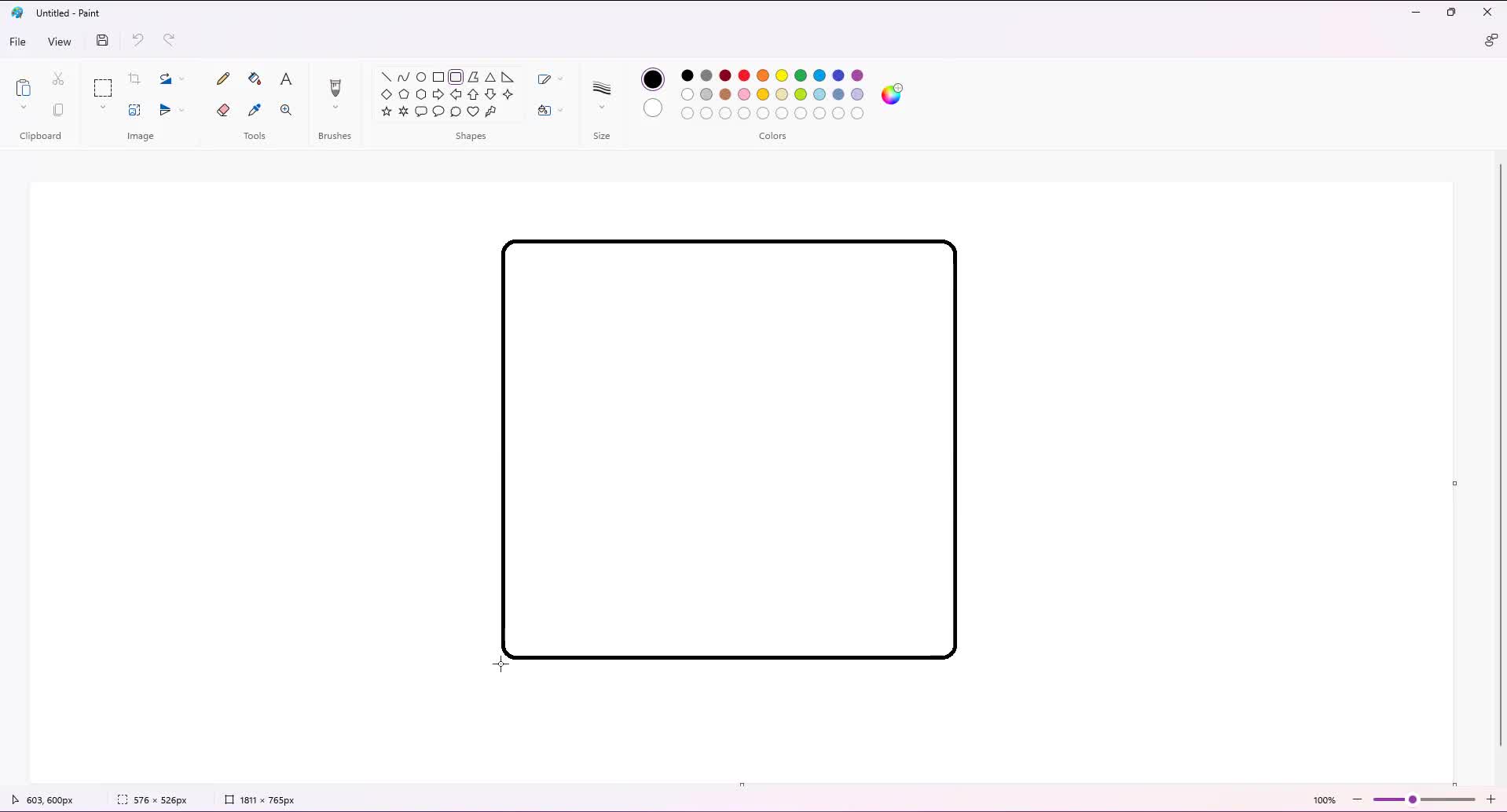
Task: Select the heart shape
Action: tap(473, 112)
